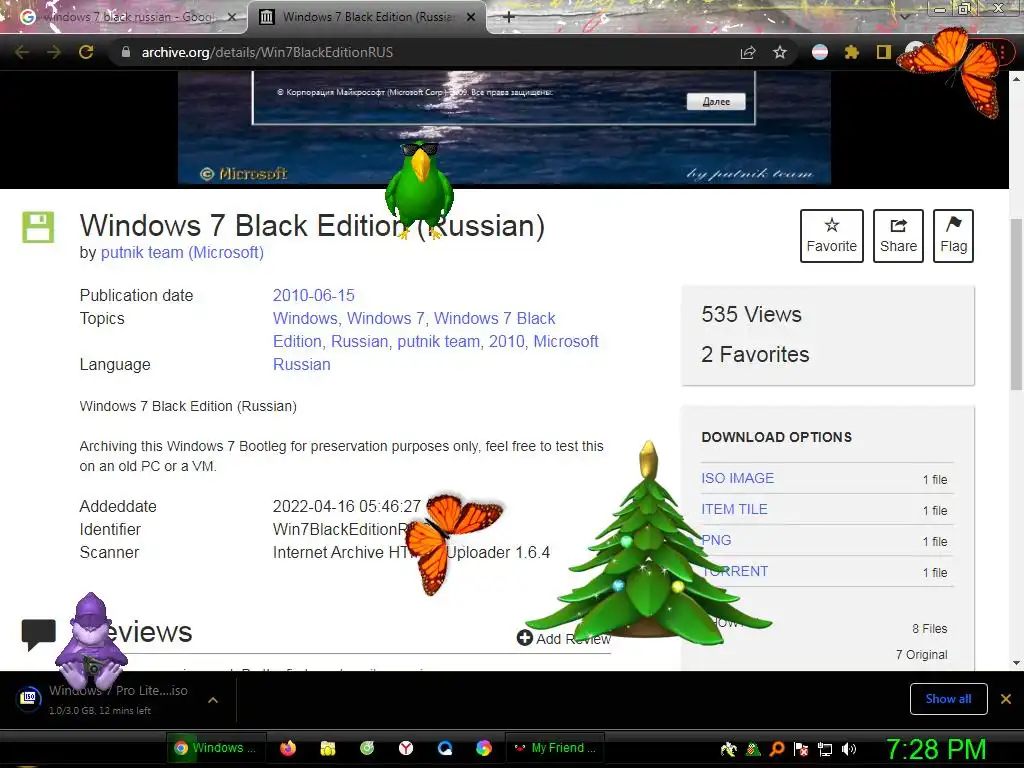Select the '8 Files' count

(x=929, y=629)
